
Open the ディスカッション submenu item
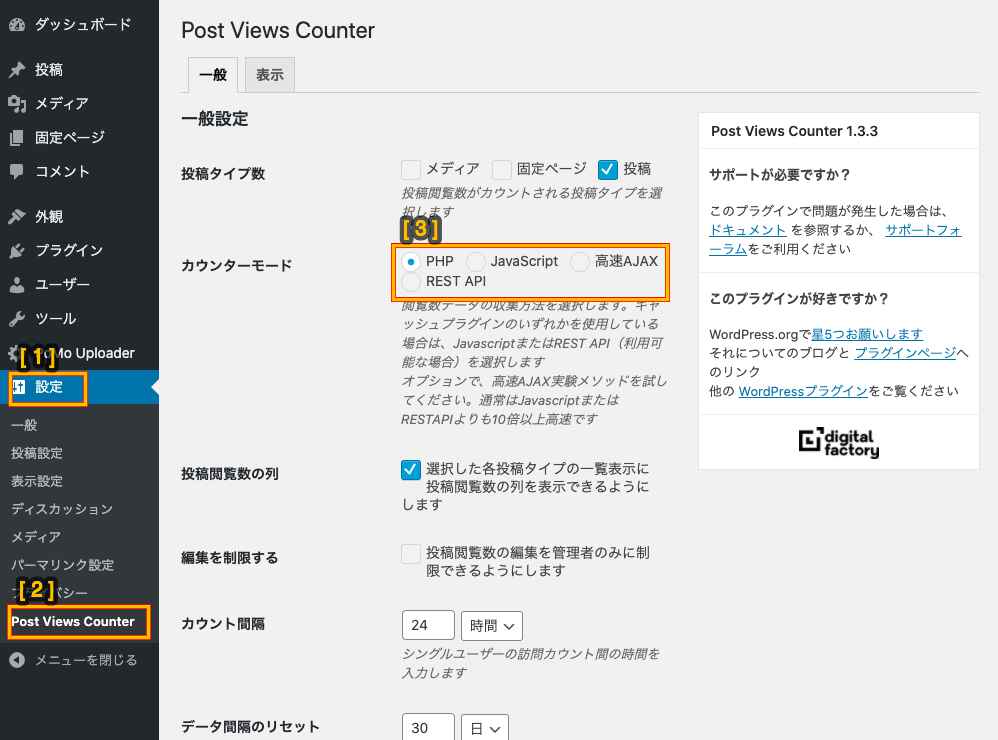coord(62,509)
